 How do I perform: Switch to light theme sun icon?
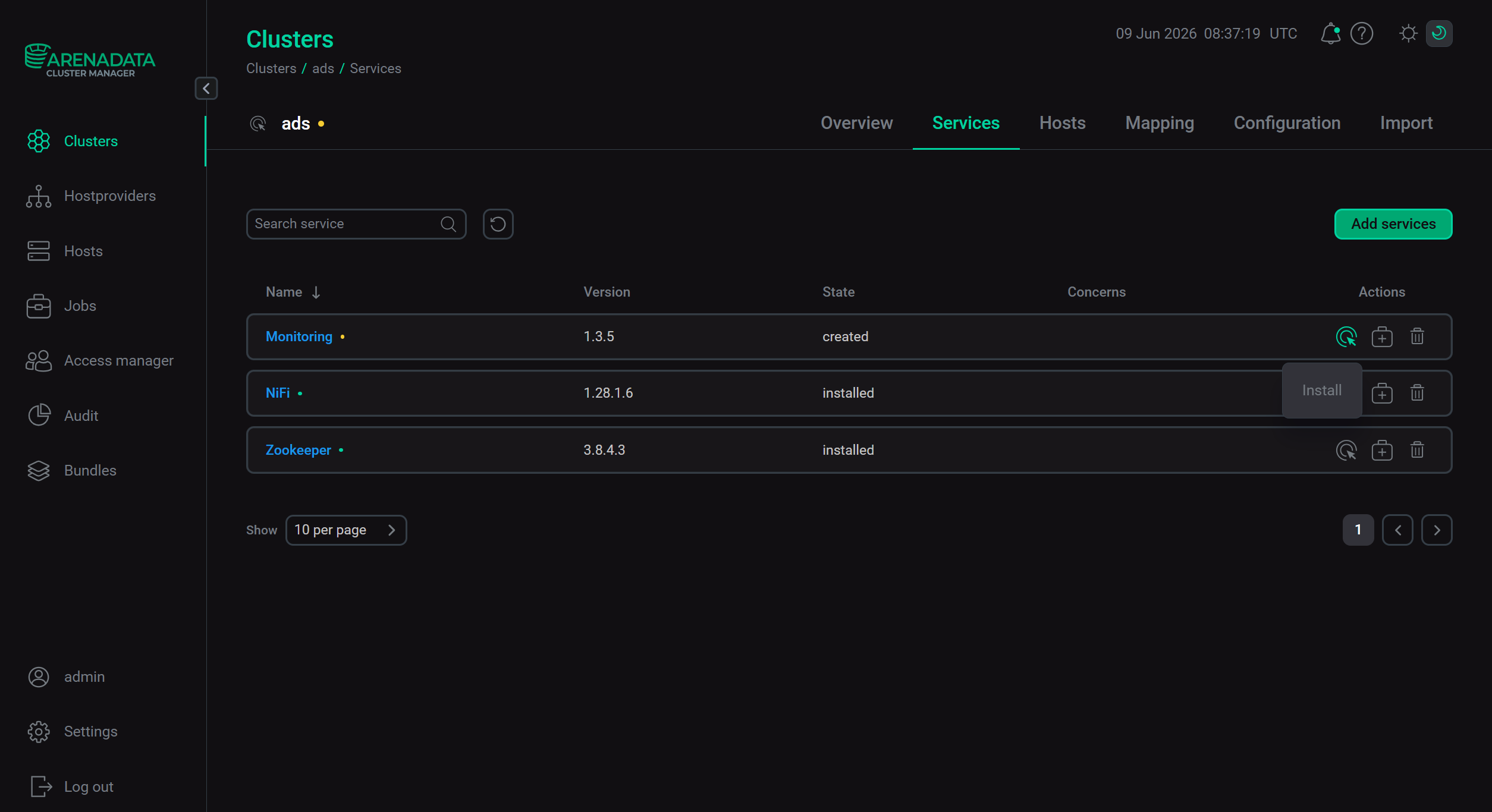1408,33
